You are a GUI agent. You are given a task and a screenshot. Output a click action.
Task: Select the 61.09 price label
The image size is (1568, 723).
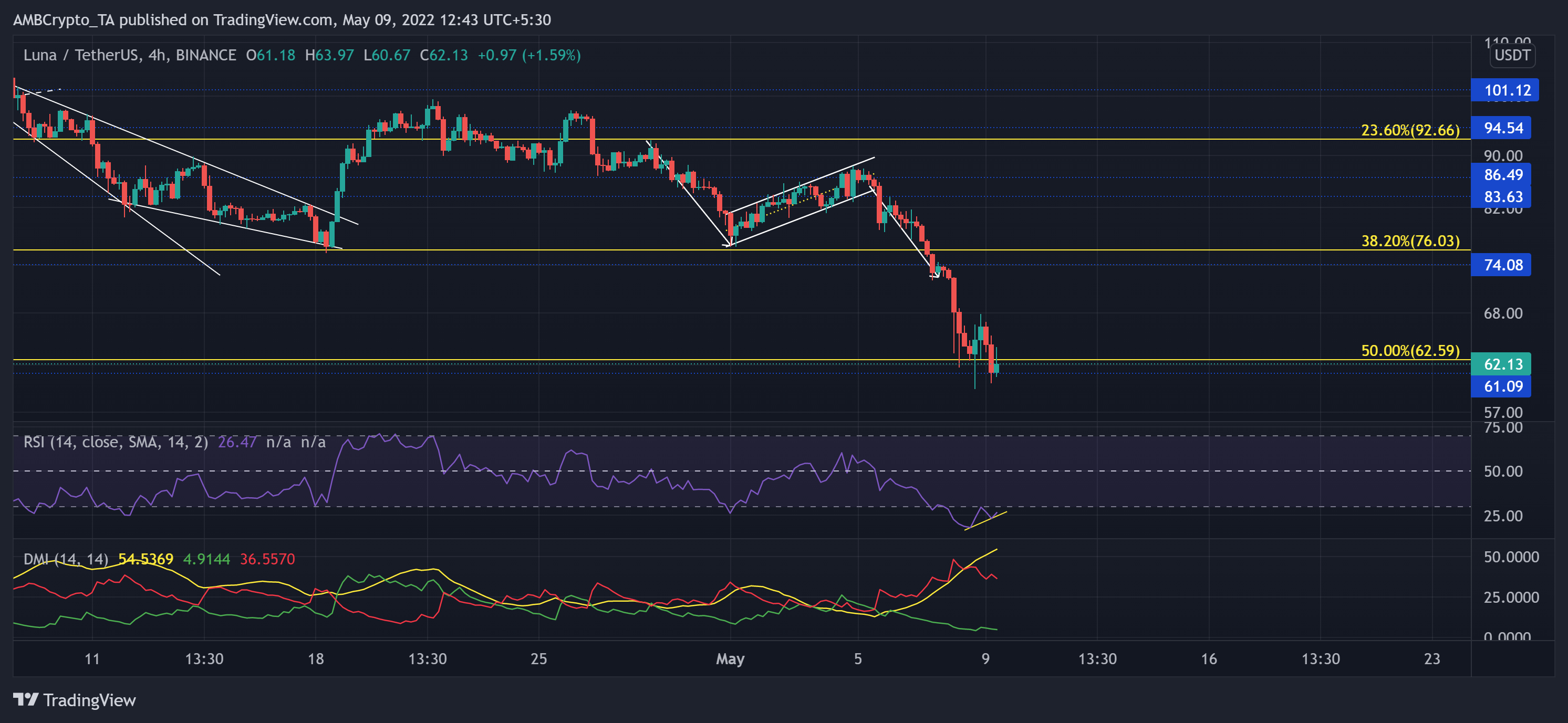(1500, 386)
